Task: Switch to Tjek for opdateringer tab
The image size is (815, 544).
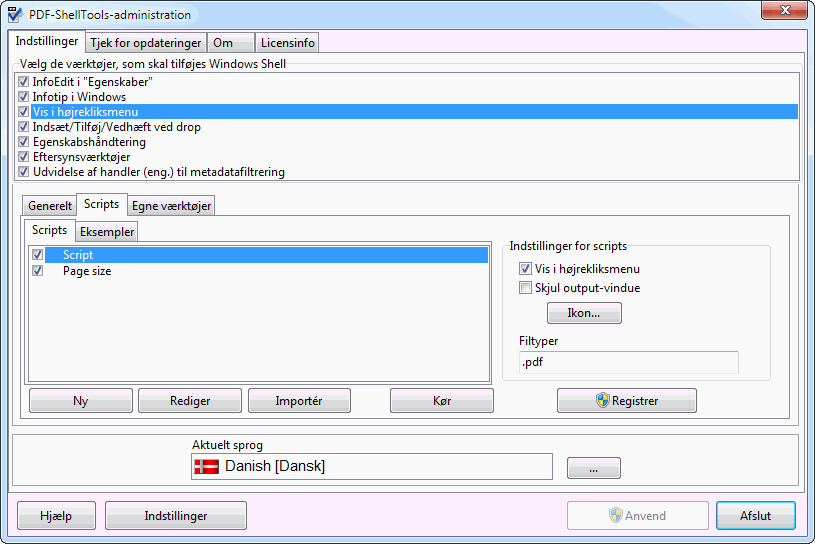Action: 146,43
